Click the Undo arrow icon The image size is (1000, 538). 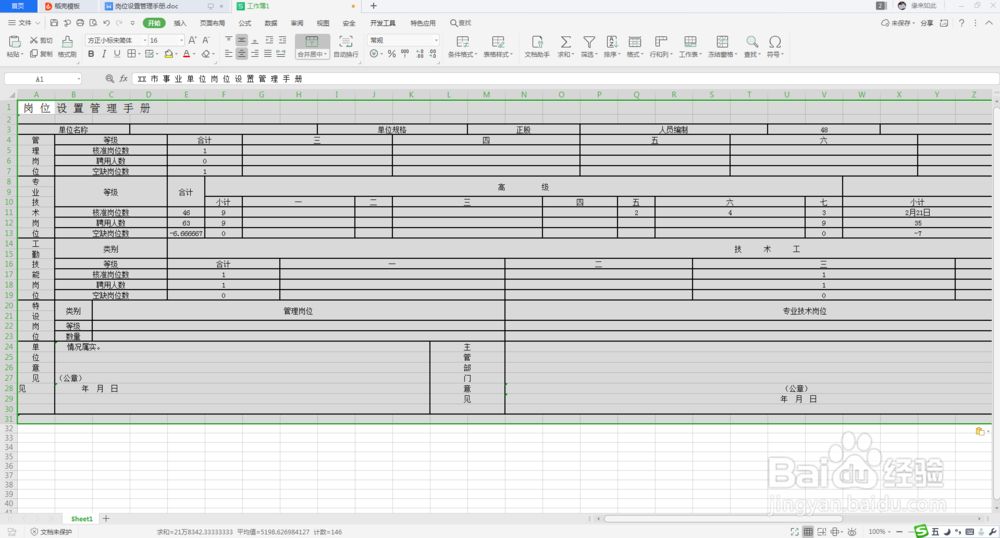pyautogui.click(x=107, y=23)
